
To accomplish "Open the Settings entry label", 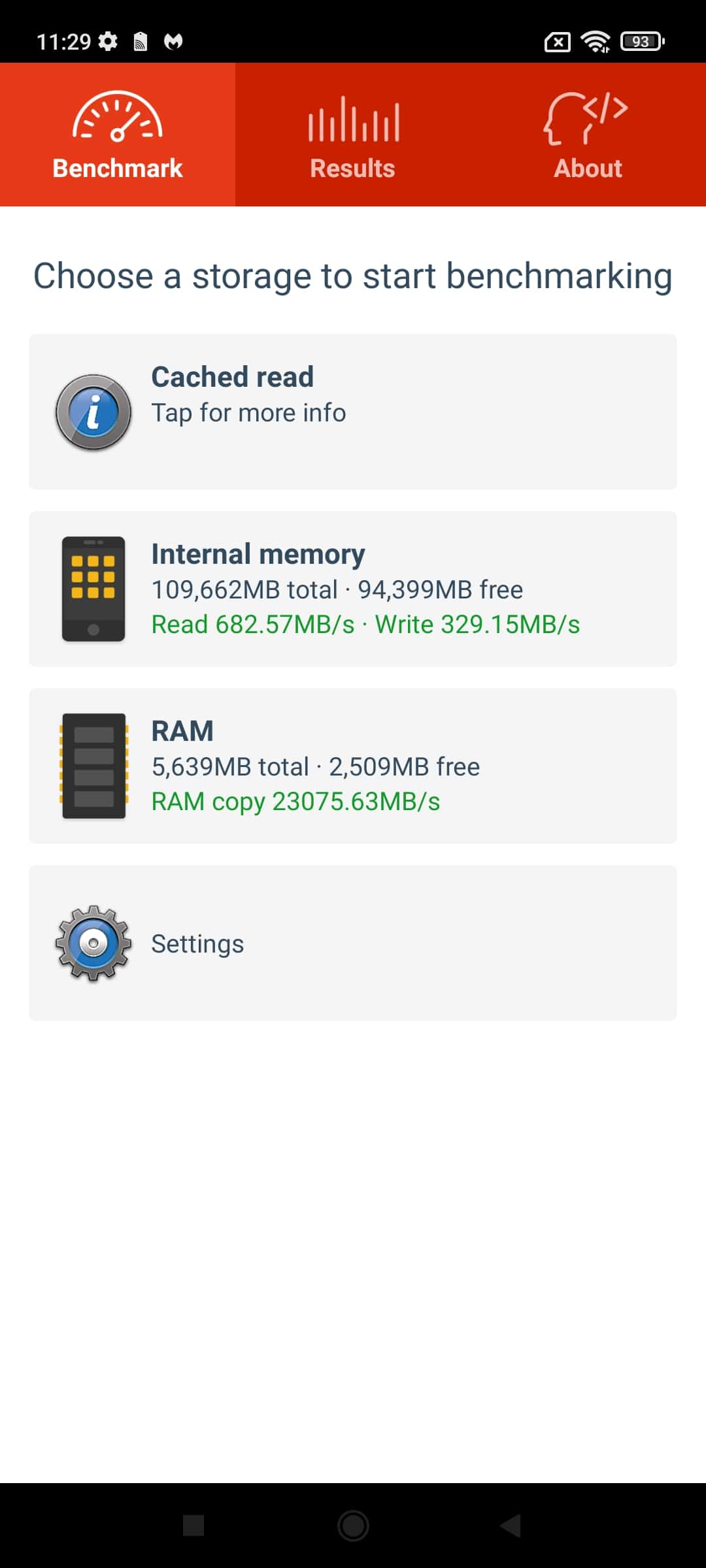I will coord(197,944).
